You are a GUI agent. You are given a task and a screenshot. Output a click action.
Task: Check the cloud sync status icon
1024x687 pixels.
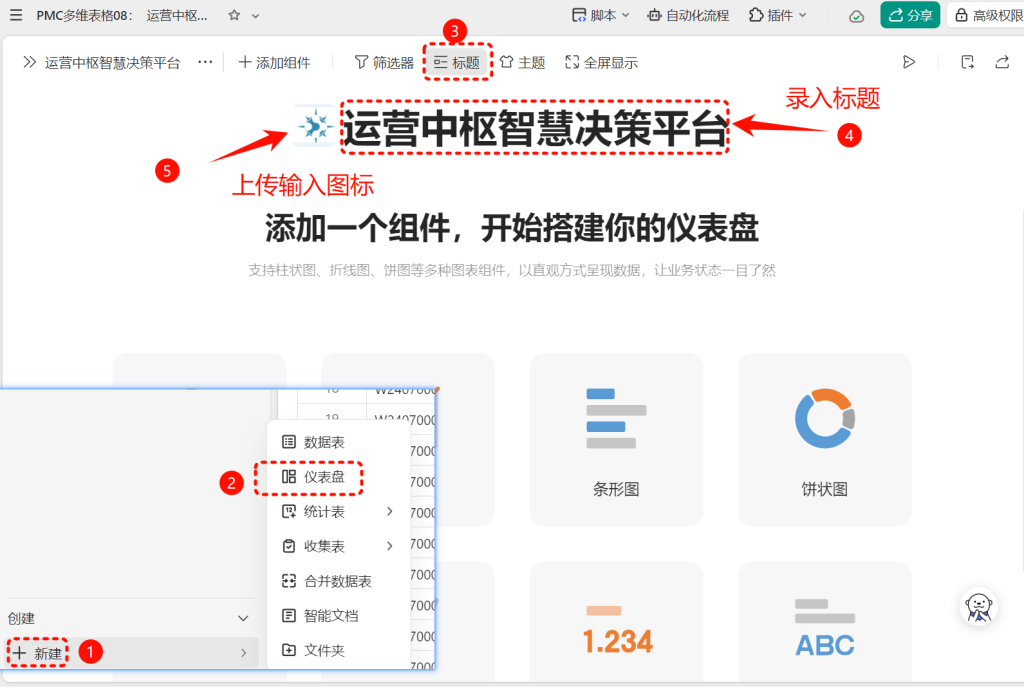856,16
